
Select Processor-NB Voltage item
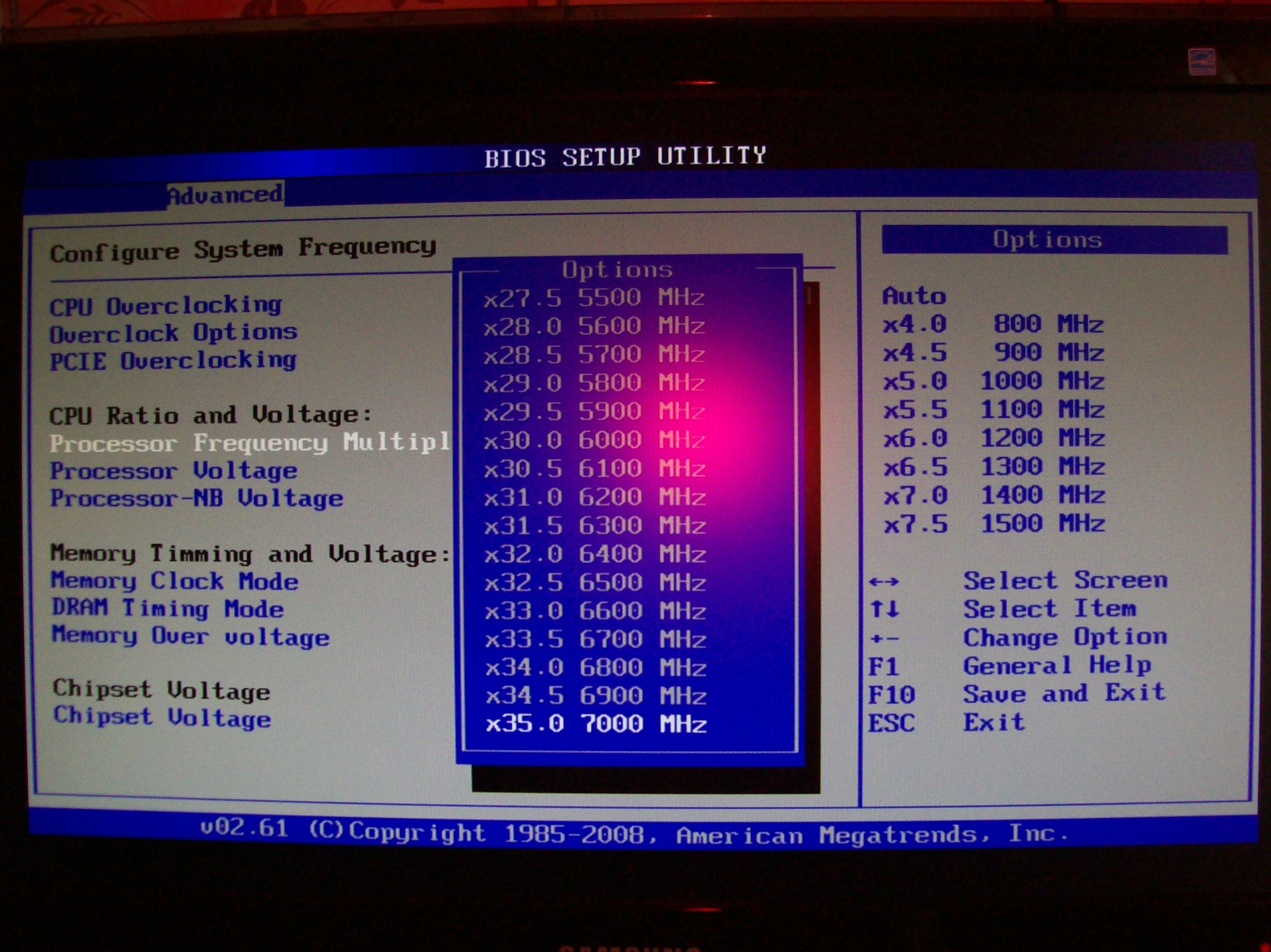click(196, 498)
